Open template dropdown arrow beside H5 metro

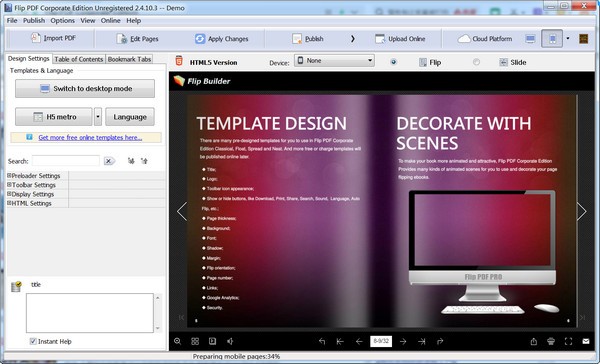click(98, 117)
